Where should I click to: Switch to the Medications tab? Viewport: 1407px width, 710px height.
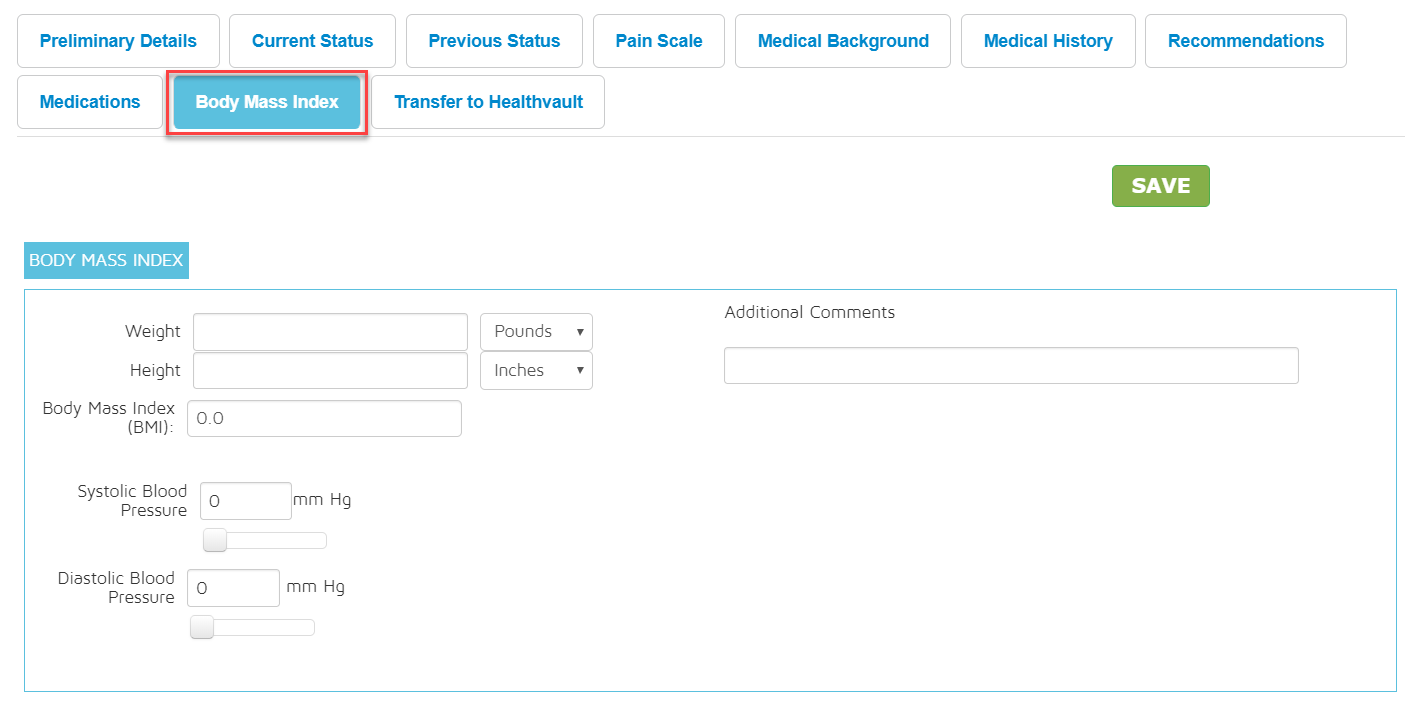click(90, 102)
